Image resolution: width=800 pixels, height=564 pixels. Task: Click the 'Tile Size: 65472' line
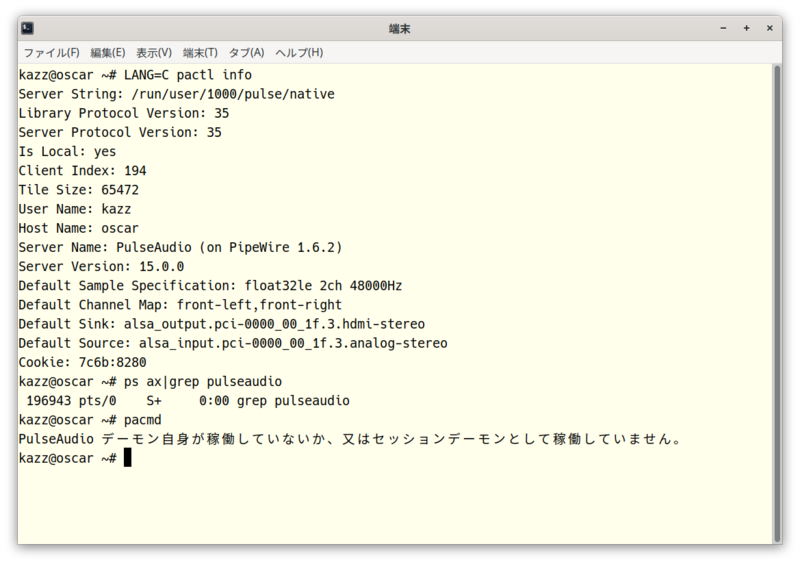[79, 190]
